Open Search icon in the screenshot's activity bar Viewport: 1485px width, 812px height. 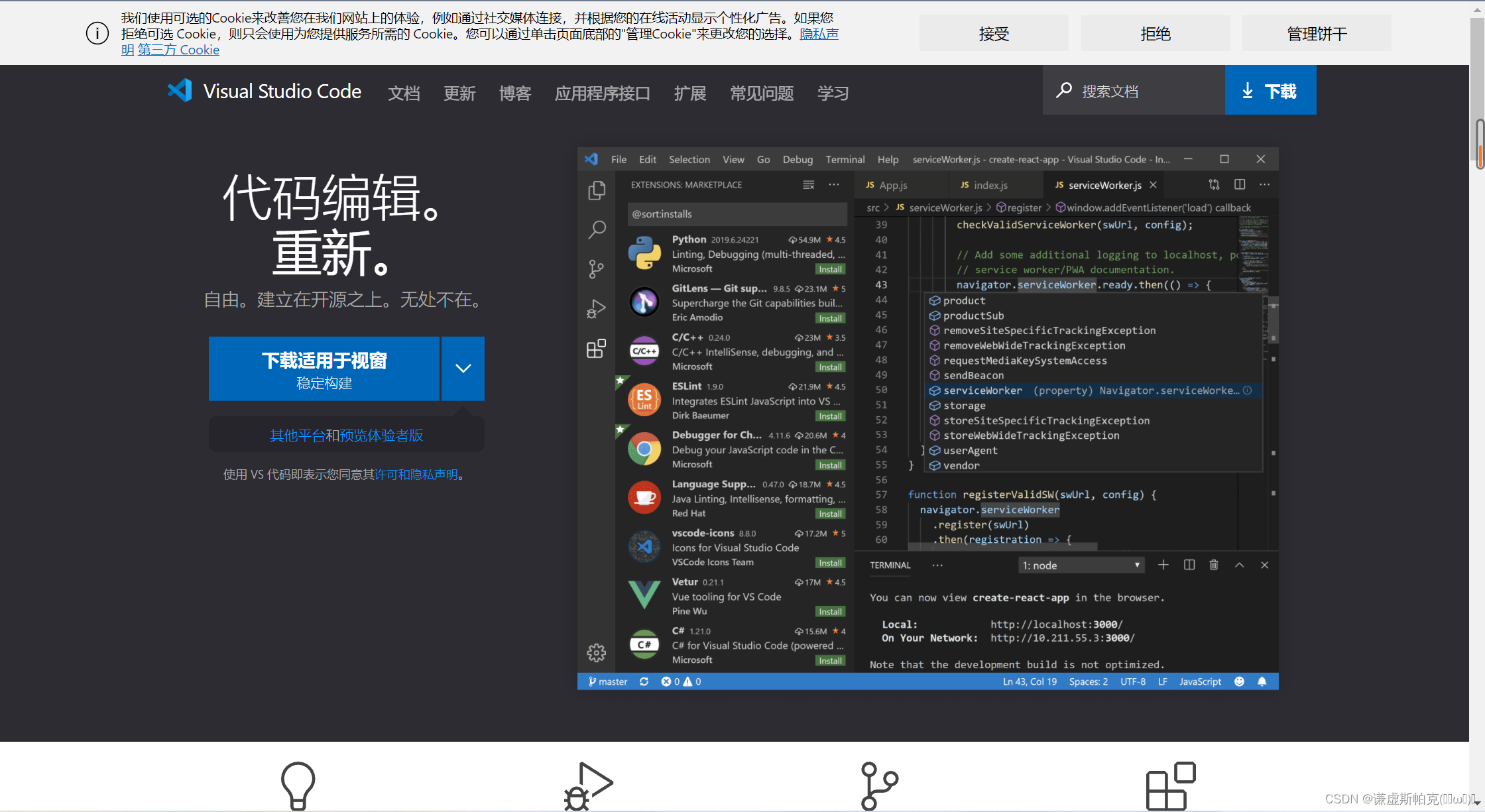tap(597, 230)
